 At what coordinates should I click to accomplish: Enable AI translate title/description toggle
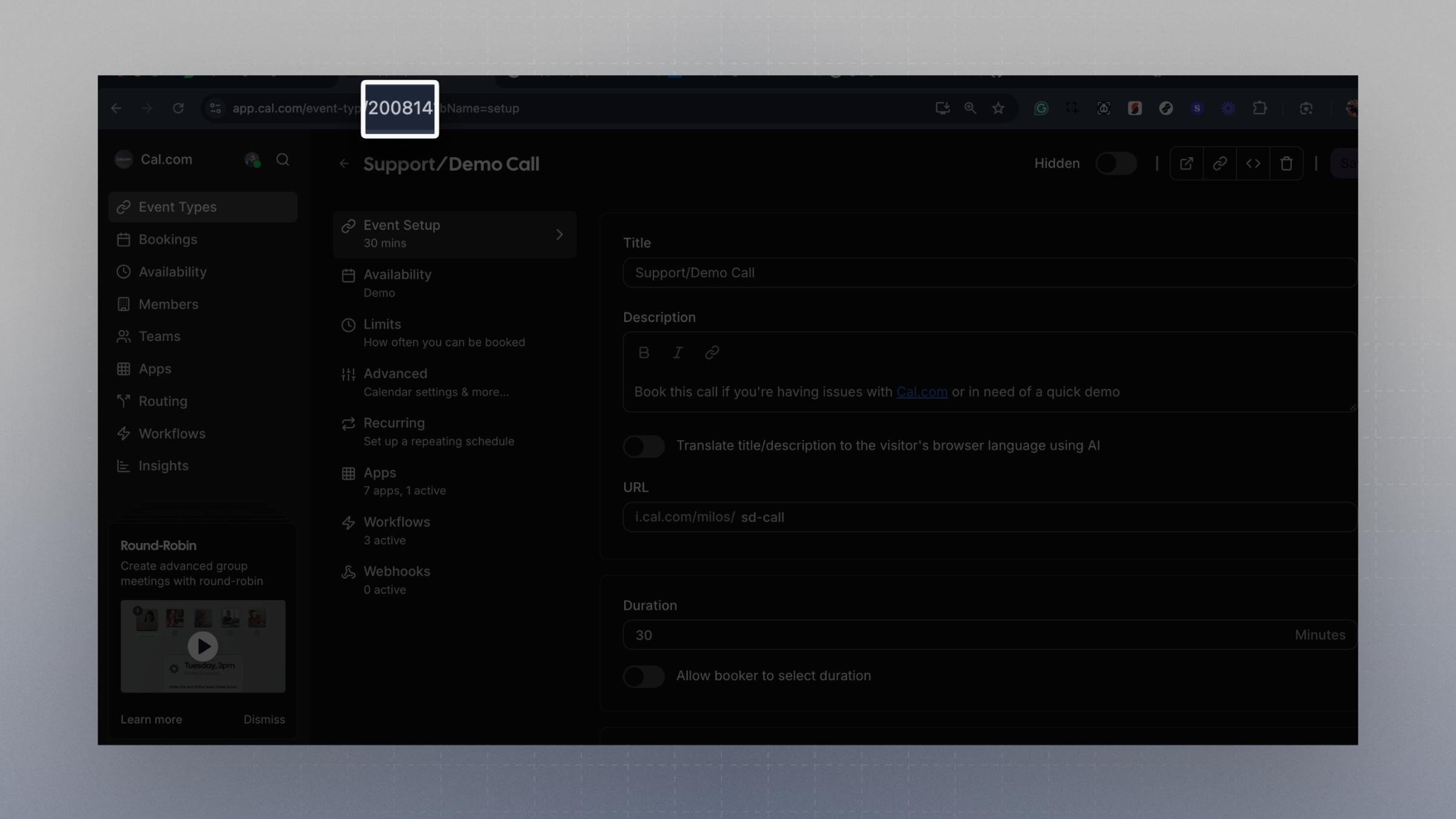pos(644,447)
